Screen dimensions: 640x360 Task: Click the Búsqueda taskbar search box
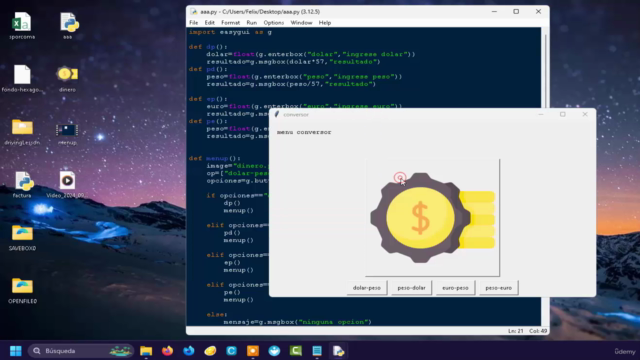coord(81,351)
